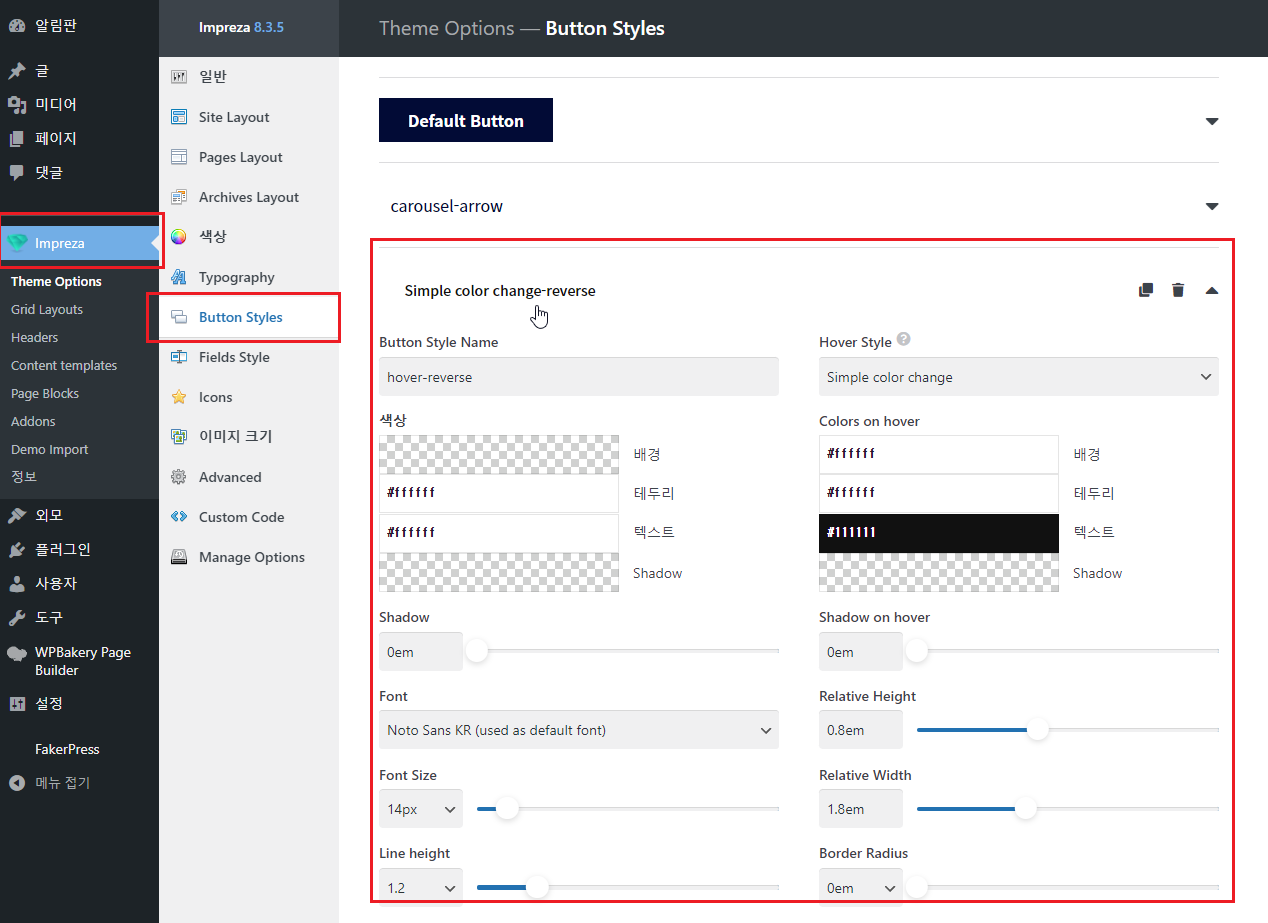Collapse the Simple color change-reverse section
The width and height of the screenshot is (1268, 923).
[1212, 290]
